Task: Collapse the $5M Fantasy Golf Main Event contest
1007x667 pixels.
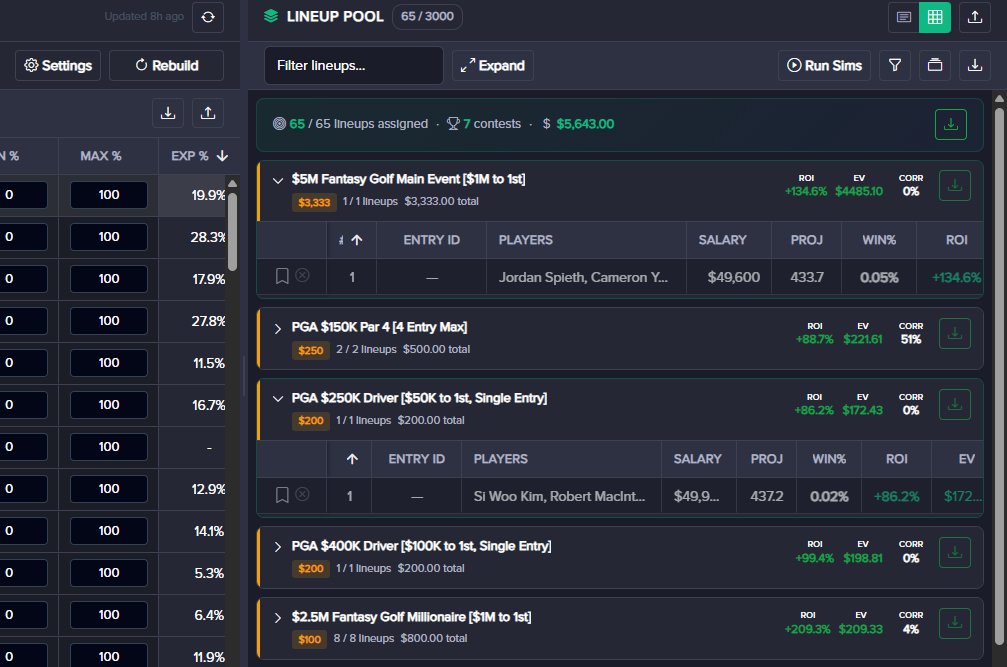Action: (278, 180)
